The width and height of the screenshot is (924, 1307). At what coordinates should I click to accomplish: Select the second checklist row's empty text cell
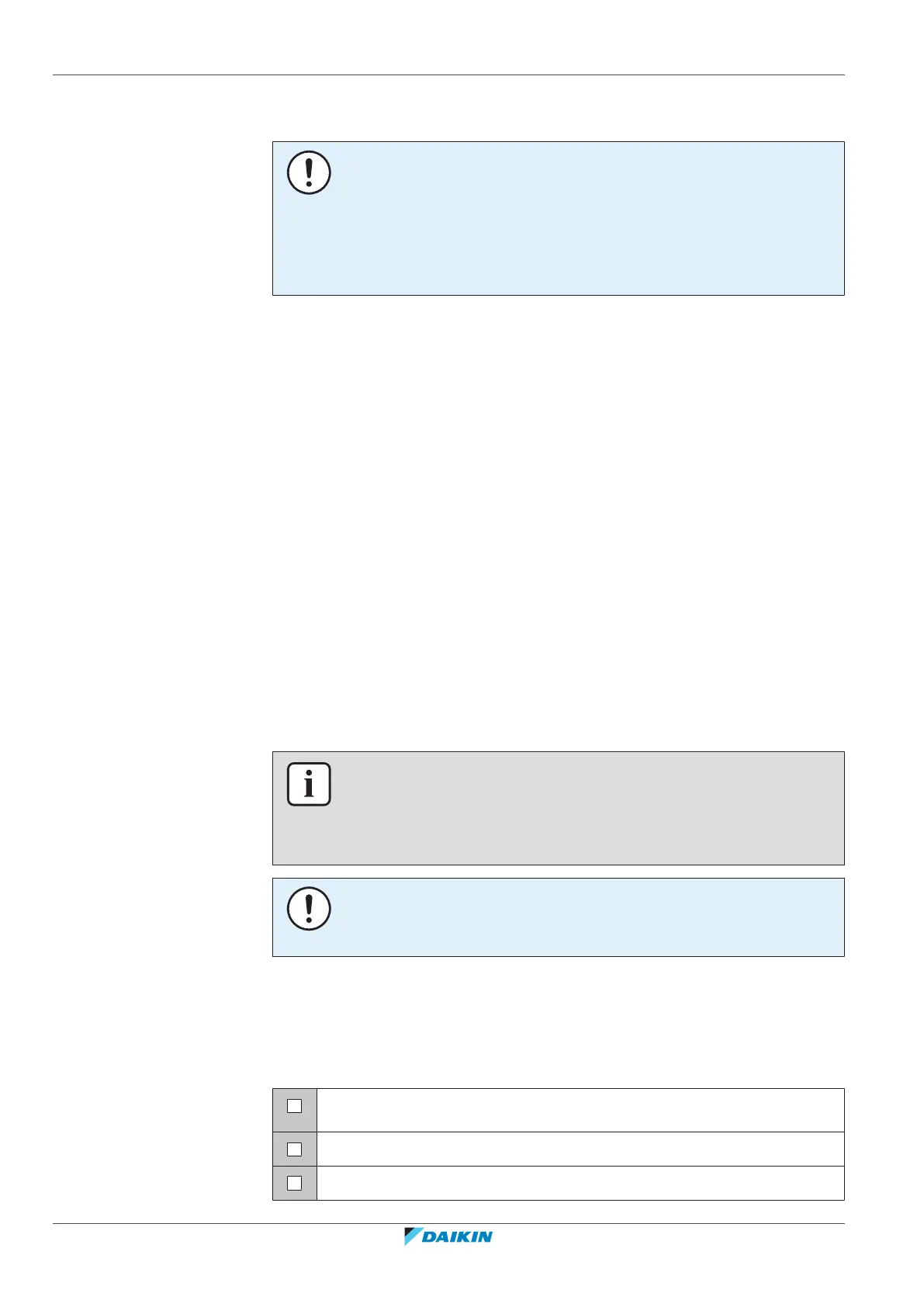click(580, 1149)
